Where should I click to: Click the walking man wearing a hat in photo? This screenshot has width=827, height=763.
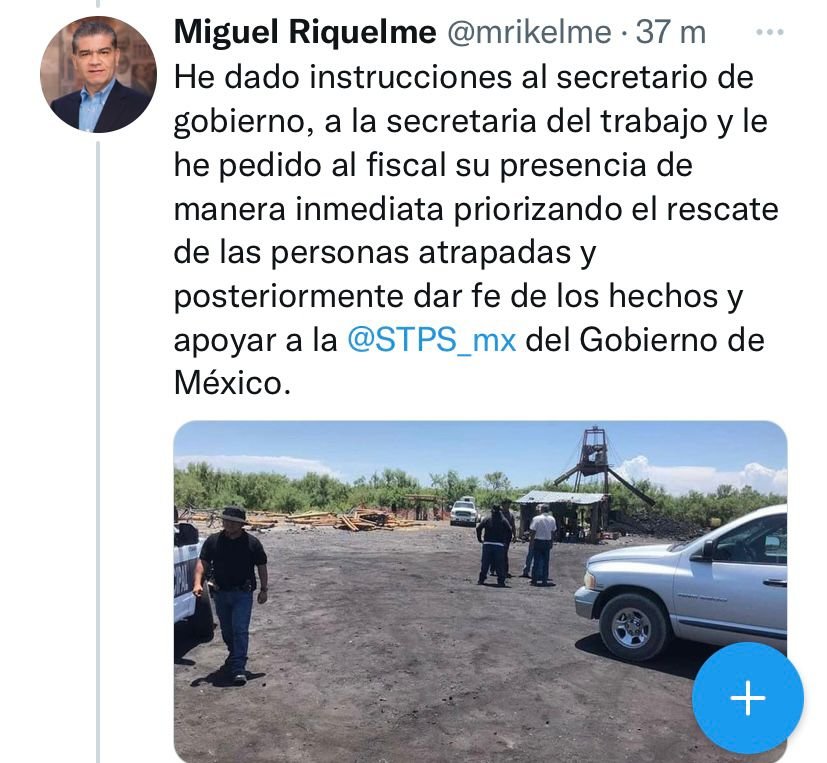231,595
